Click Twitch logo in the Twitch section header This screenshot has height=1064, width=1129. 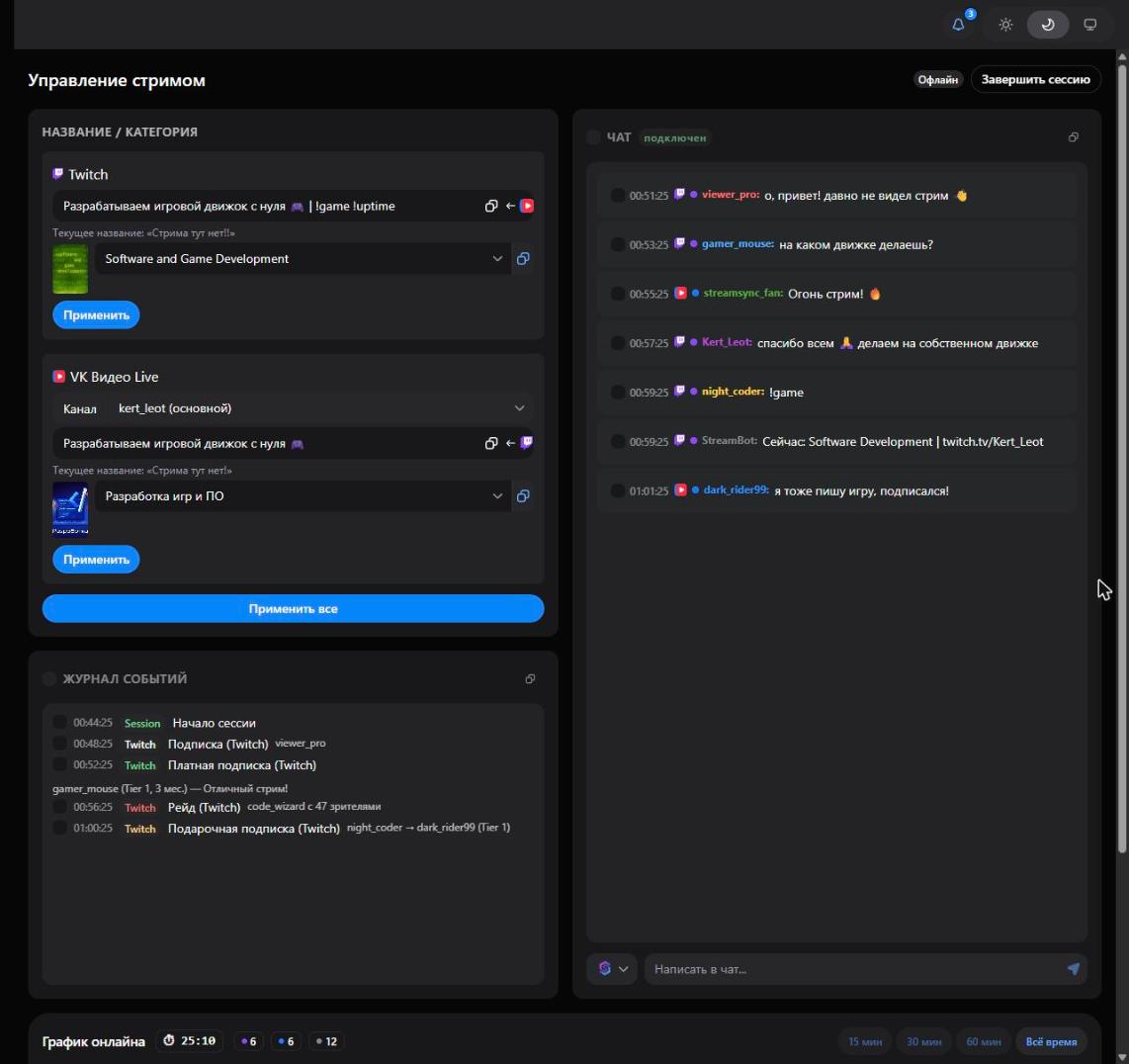click(x=58, y=174)
